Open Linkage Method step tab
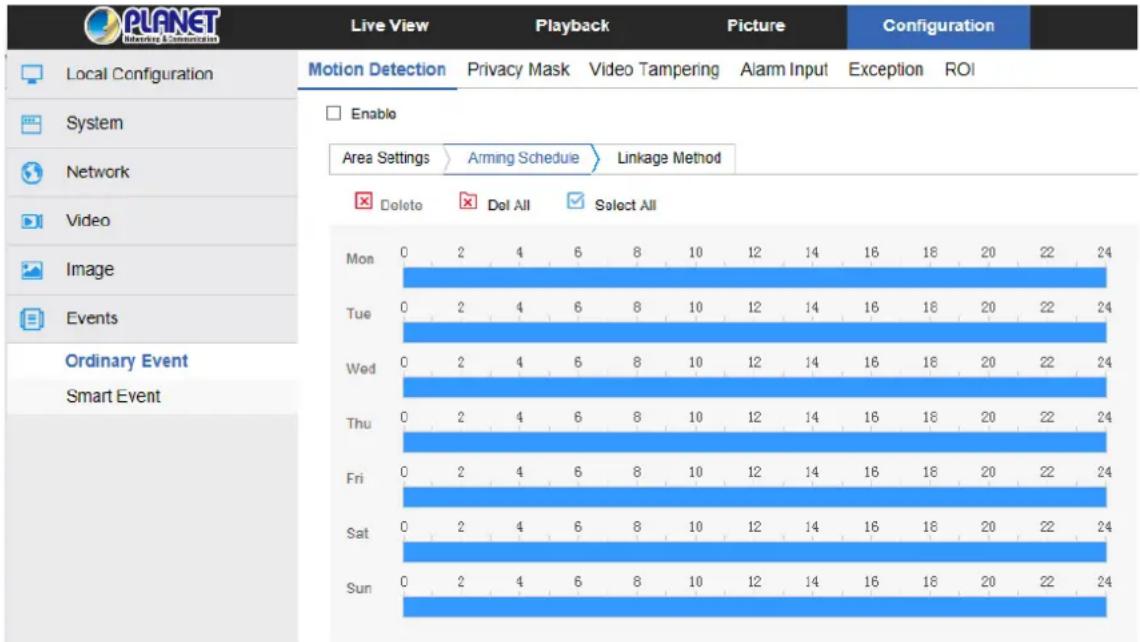1140x642 pixels. (x=669, y=158)
